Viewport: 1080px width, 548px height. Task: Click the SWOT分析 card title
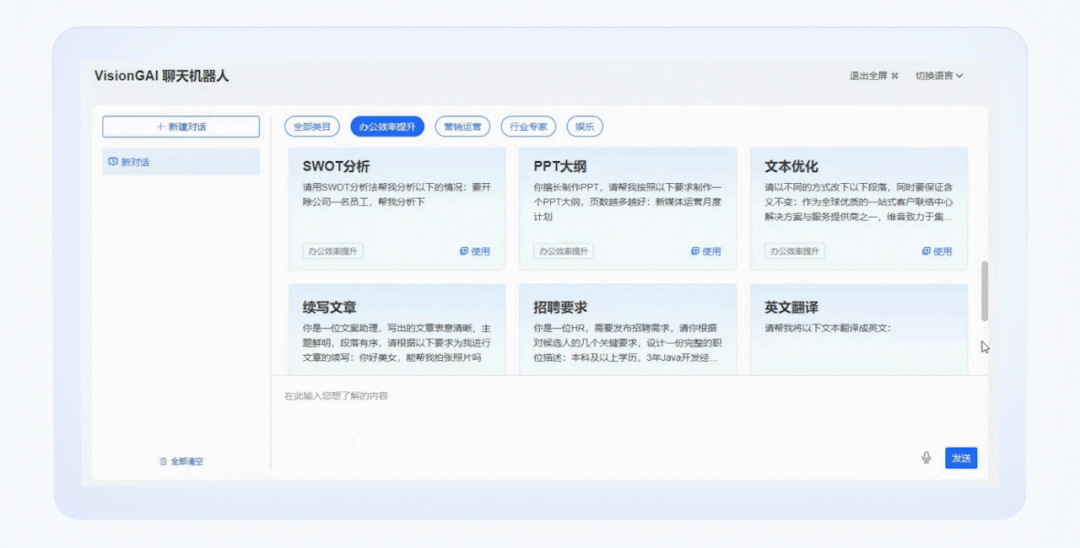pyautogui.click(x=336, y=167)
